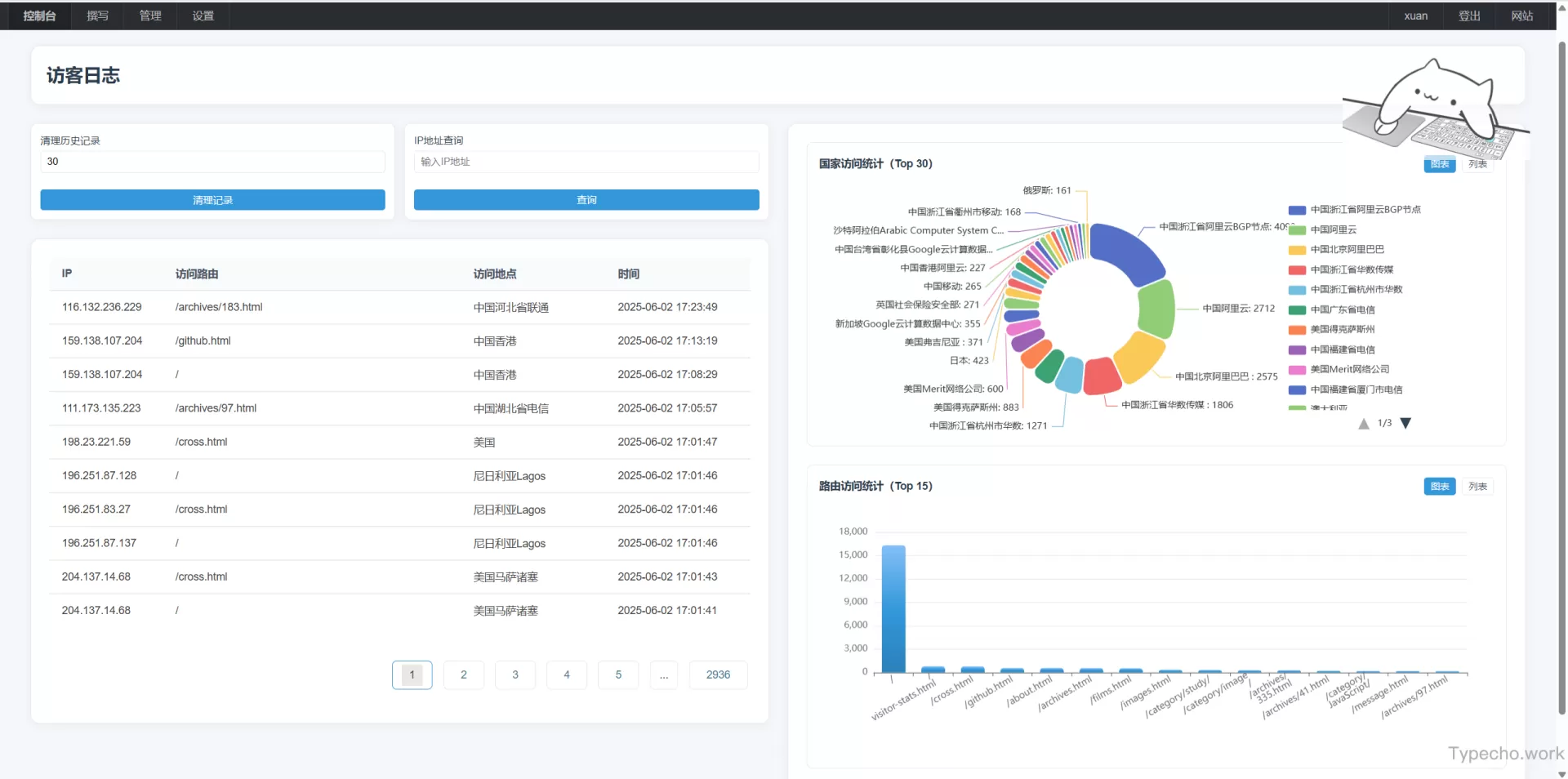1568x779 pixels.
Task: Open the 网站 link in top bar
Action: 1521,16
